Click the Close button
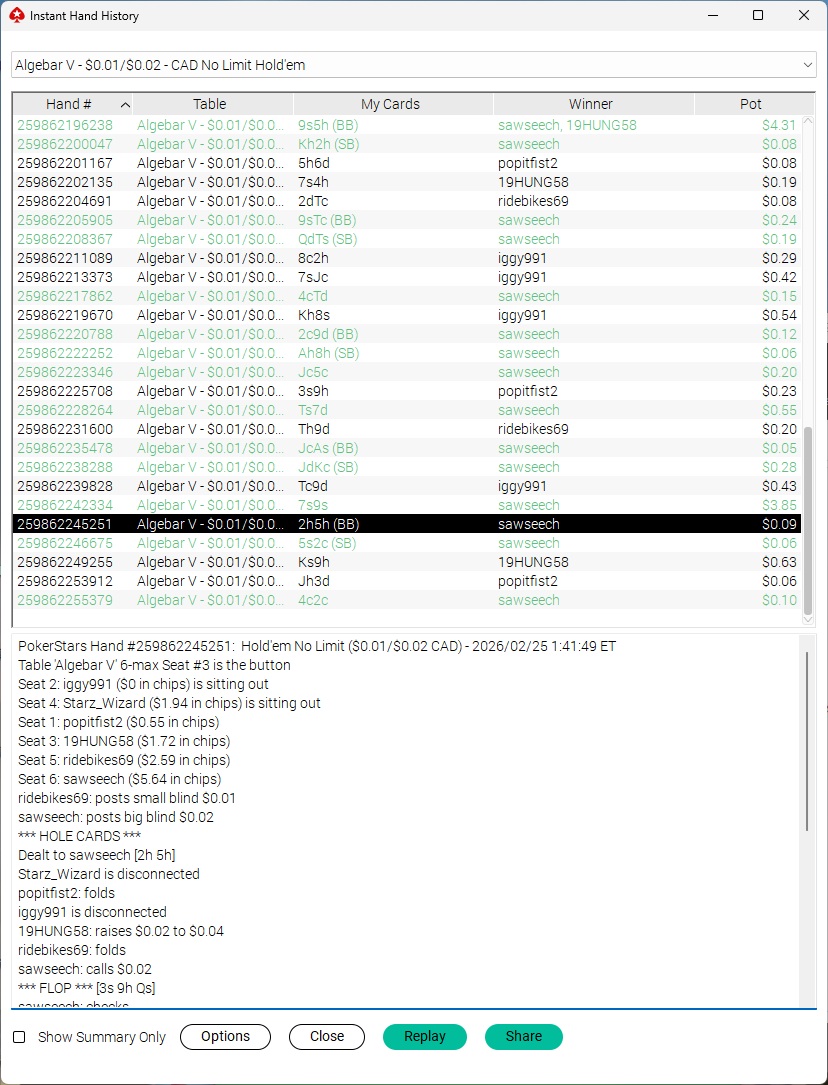828x1085 pixels. pos(326,1037)
